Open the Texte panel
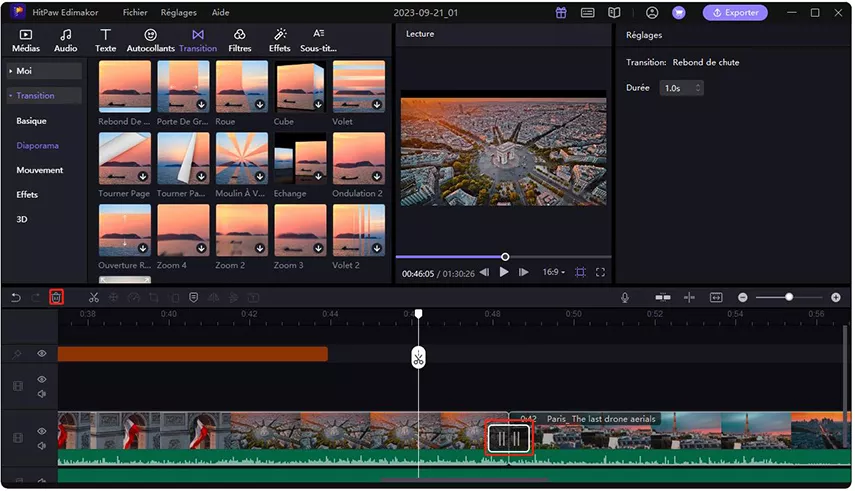The height and width of the screenshot is (491, 855). coord(105,41)
